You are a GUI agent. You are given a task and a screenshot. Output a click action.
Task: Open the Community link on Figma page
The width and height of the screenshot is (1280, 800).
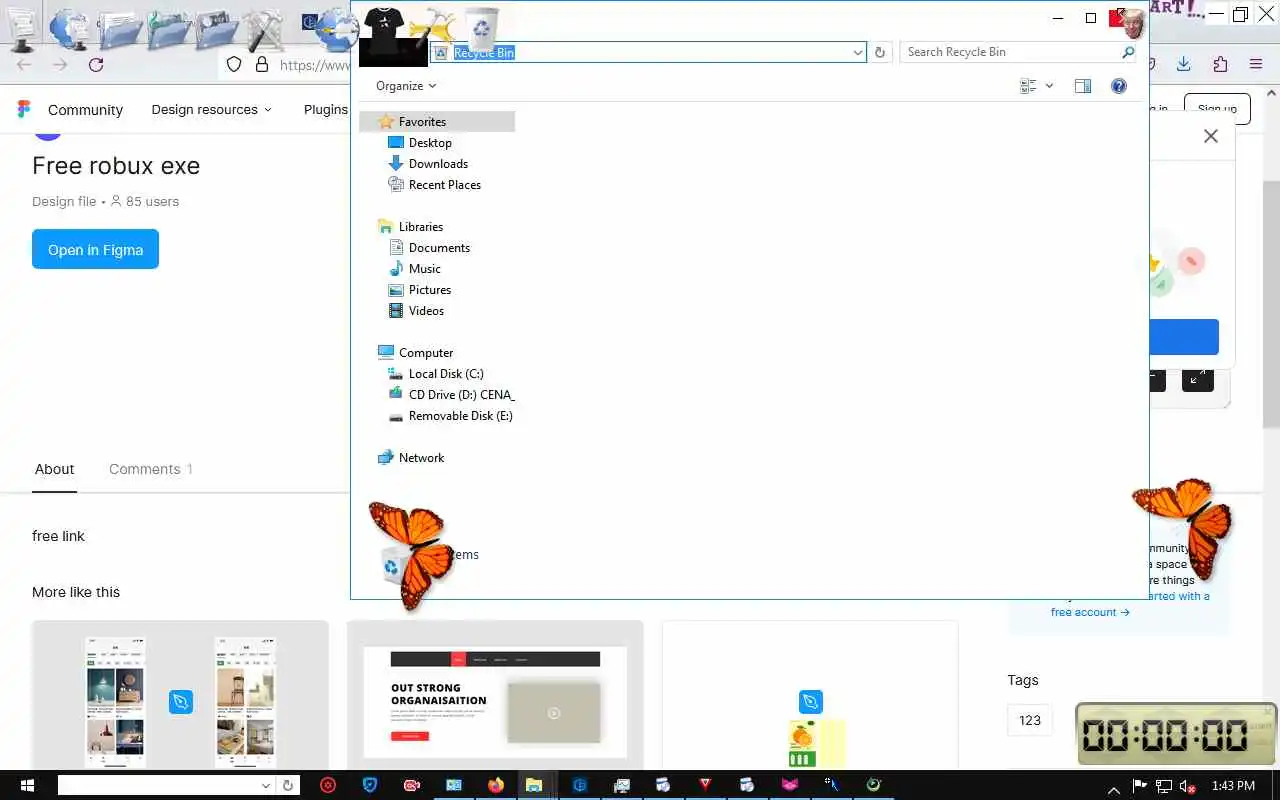85,110
